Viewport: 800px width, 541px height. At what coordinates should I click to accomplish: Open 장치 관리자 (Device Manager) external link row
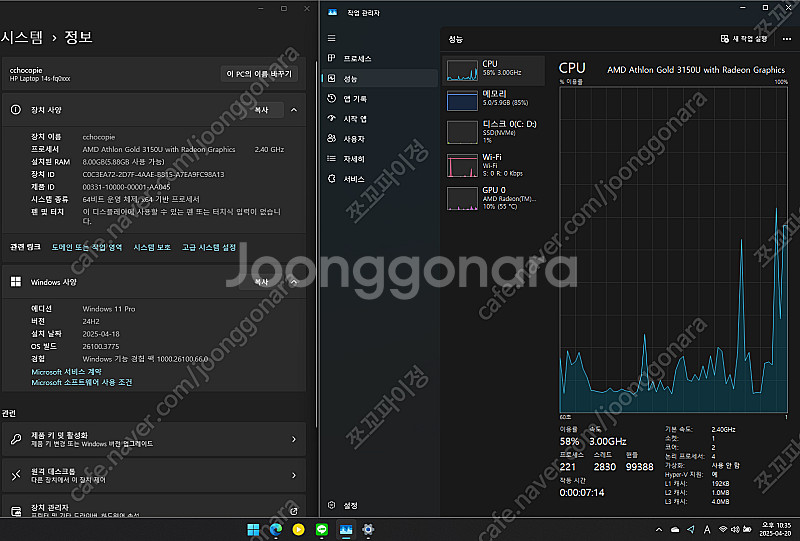coord(154,506)
